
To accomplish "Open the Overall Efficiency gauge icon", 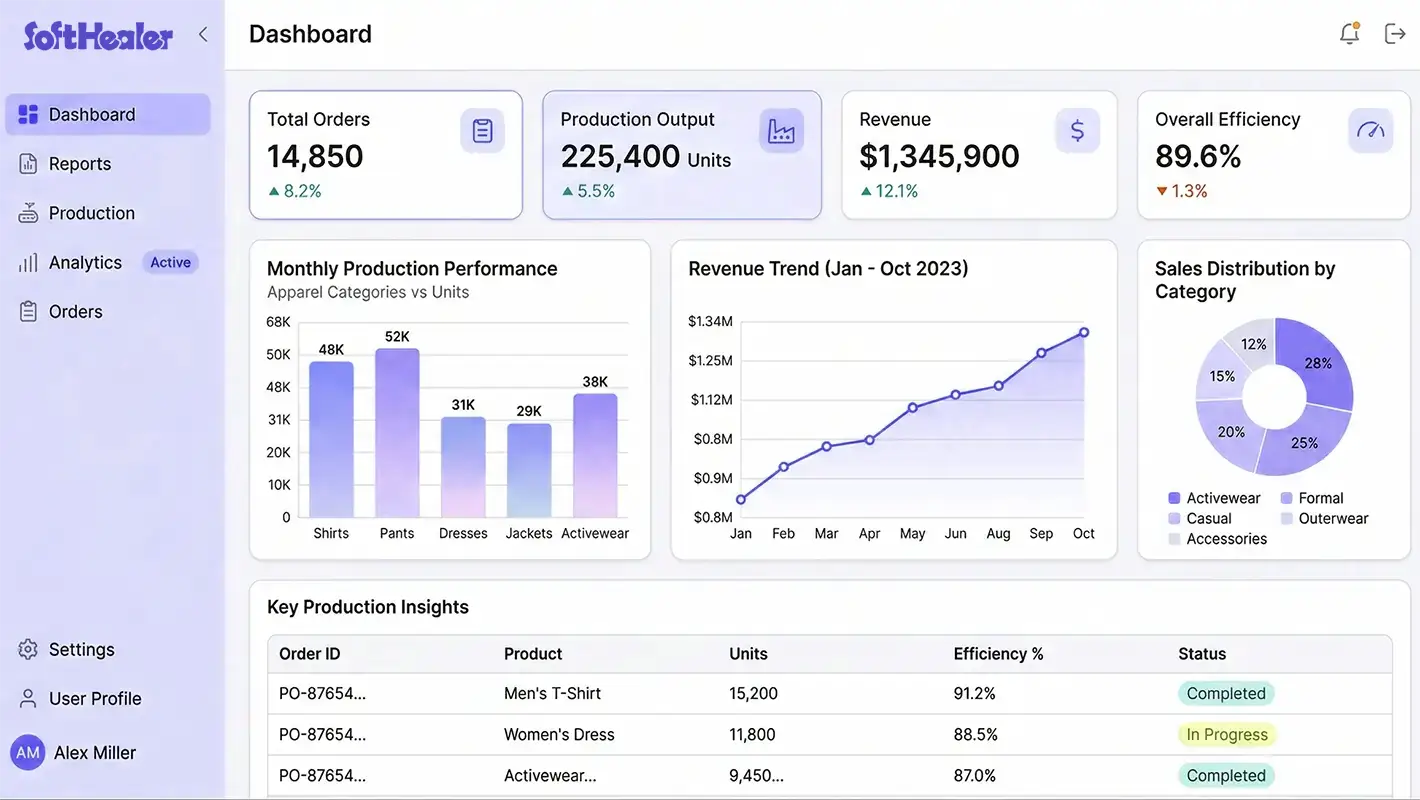I will click(x=1370, y=130).
